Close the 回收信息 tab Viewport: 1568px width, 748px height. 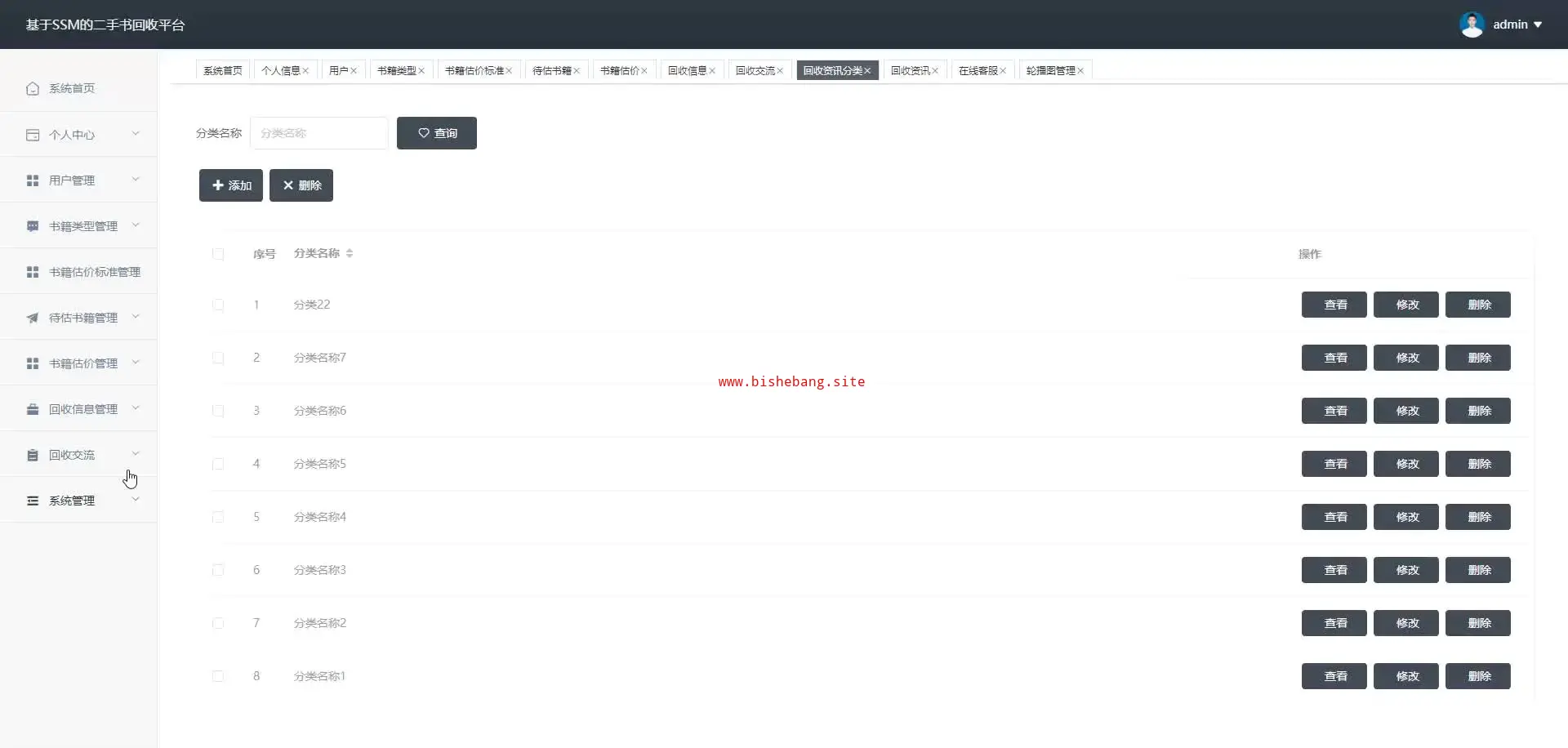pos(712,71)
